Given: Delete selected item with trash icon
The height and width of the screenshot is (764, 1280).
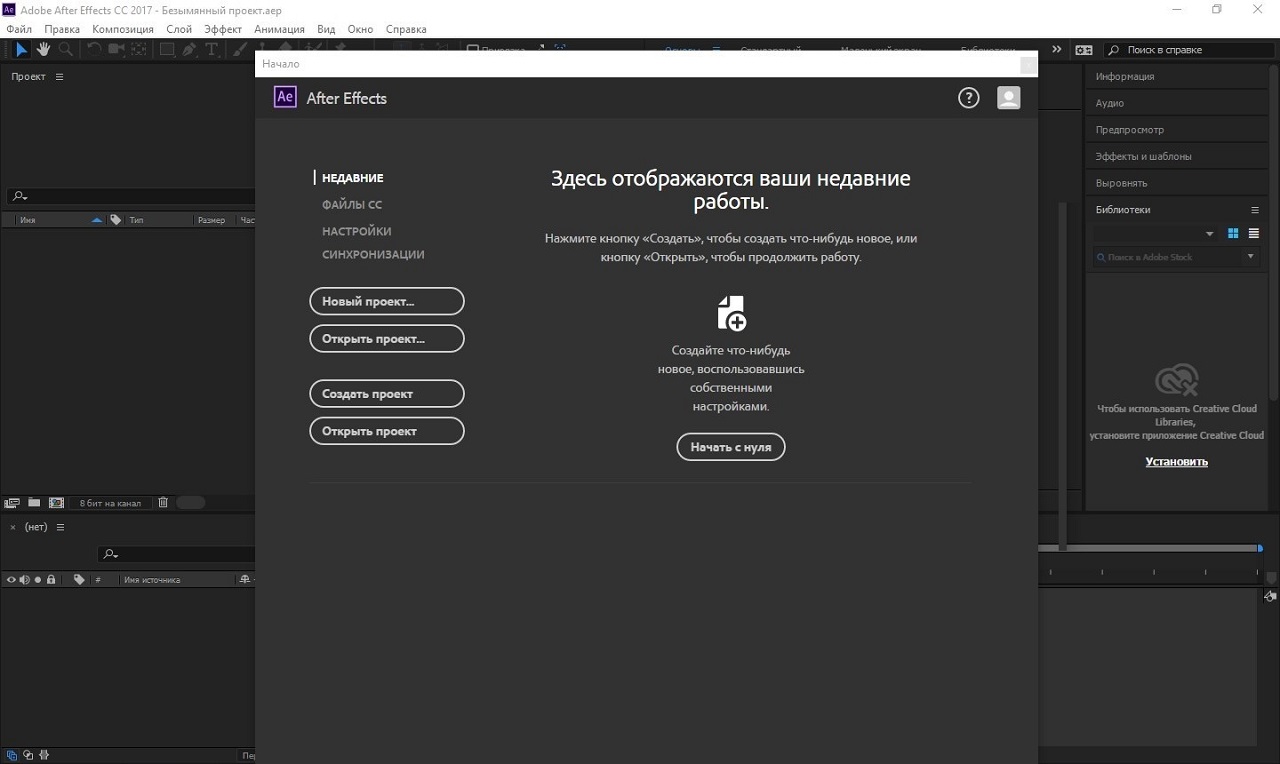Looking at the screenshot, I should click(x=163, y=503).
